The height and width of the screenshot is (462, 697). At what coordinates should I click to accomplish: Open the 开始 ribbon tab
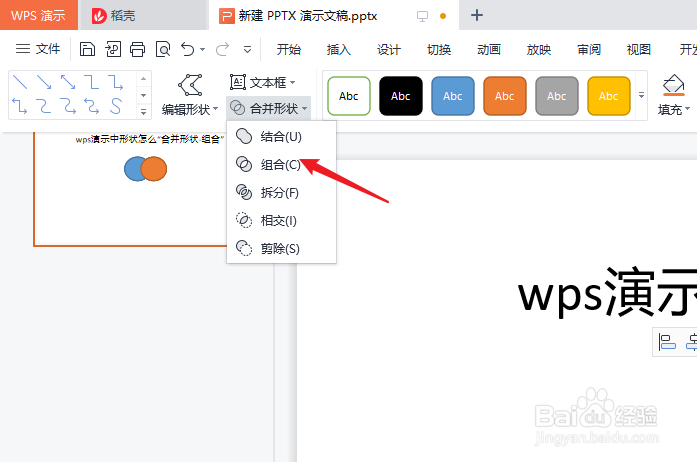[x=288, y=49]
